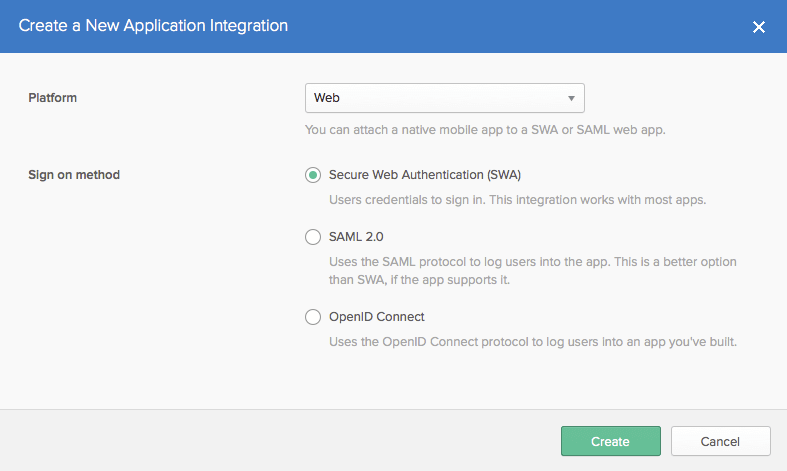Image resolution: width=787 pixels, height=471 pixels.
Task: Click the Cancel button
Action: 720,441
